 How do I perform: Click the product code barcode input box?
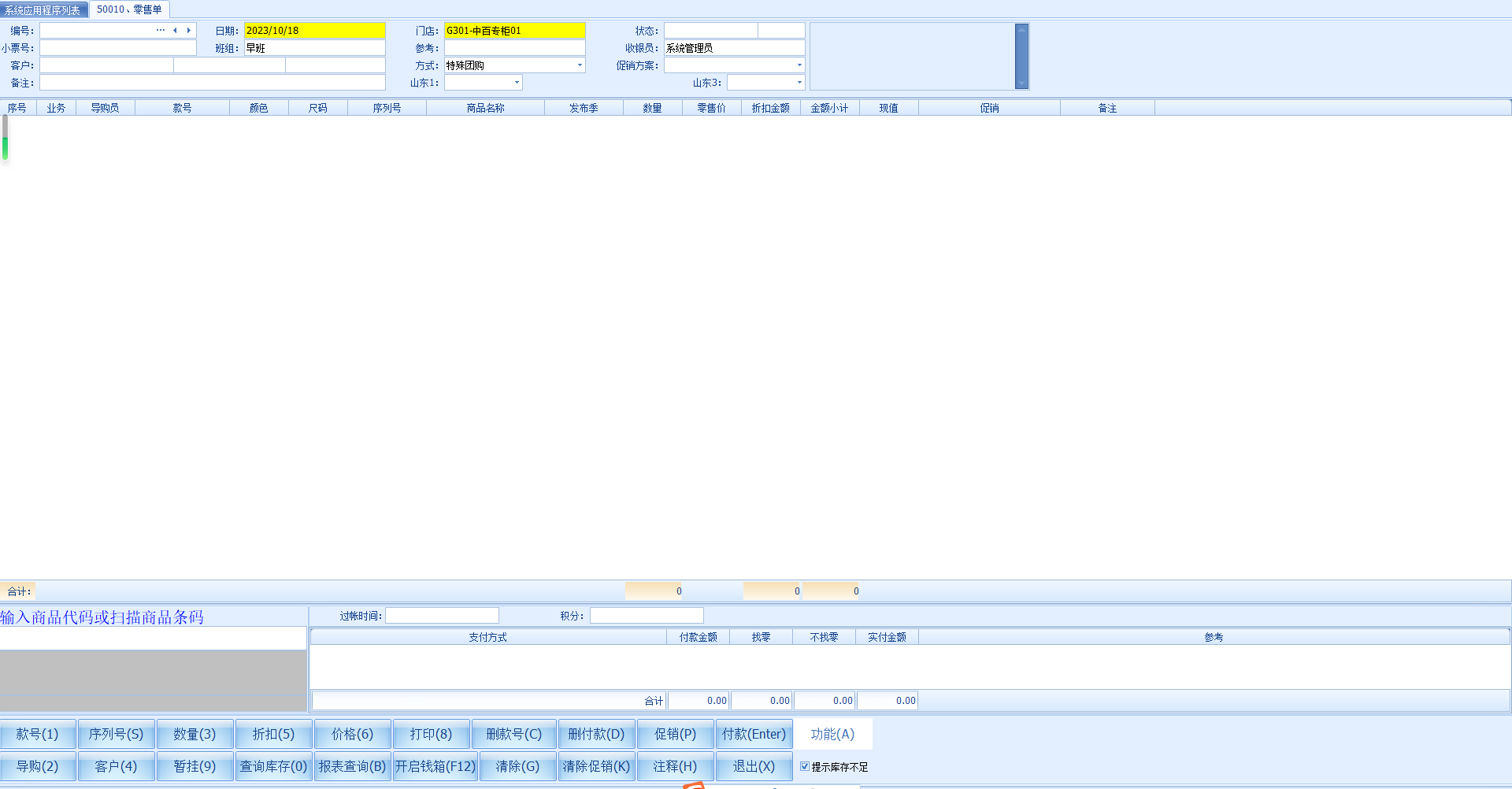(154, 638)
